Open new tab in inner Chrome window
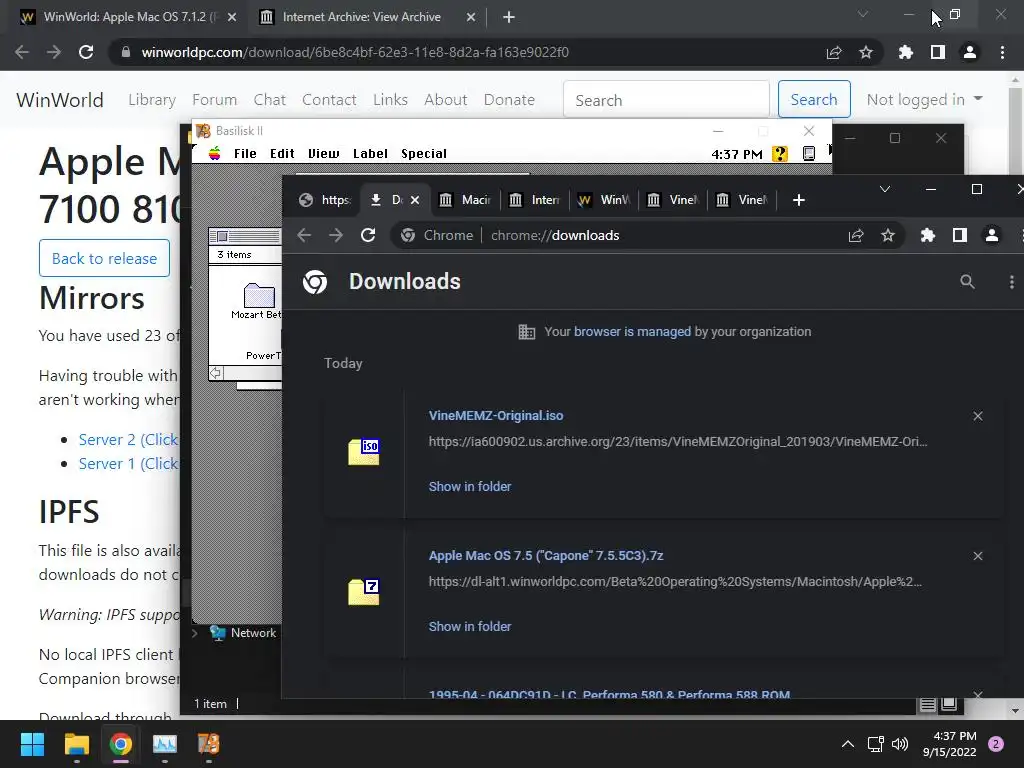This screenshot has height=768, width=1024. click(799, 200)
